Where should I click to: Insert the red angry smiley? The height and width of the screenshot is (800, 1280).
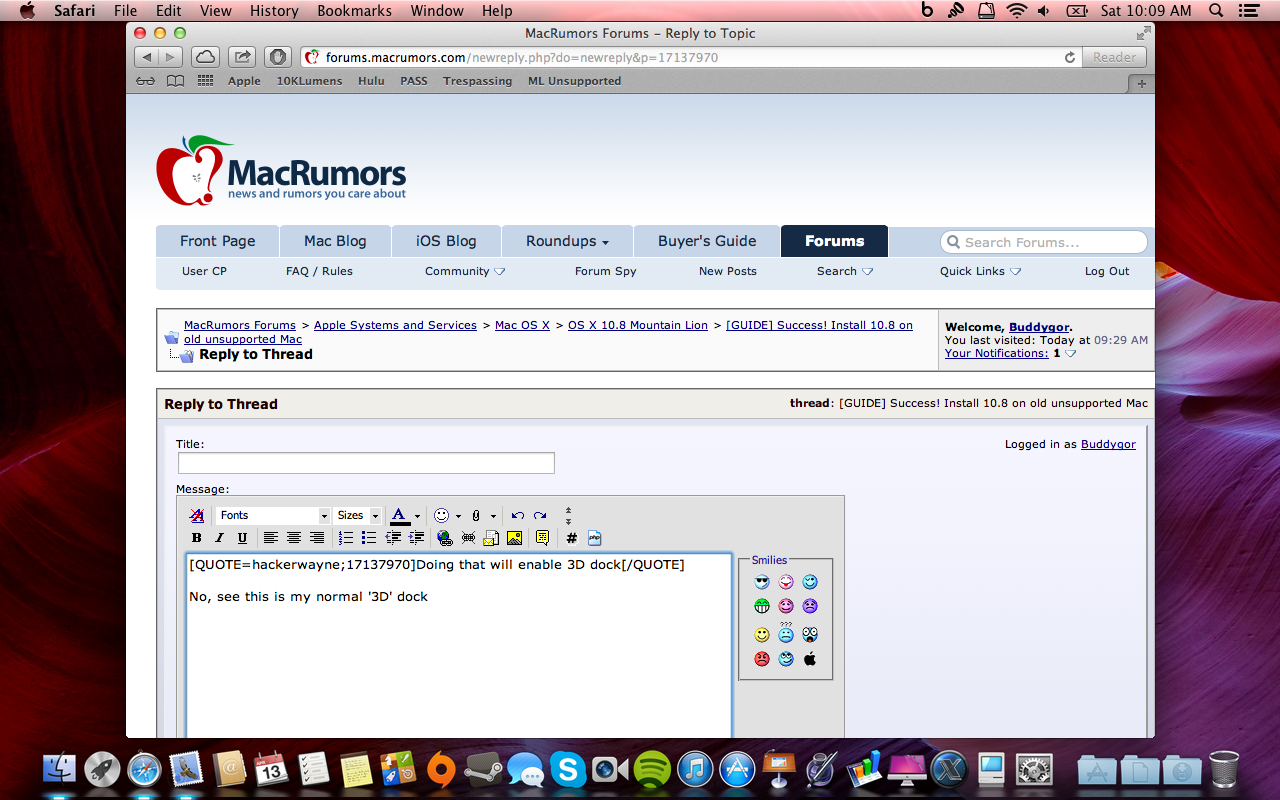(762, 659)
